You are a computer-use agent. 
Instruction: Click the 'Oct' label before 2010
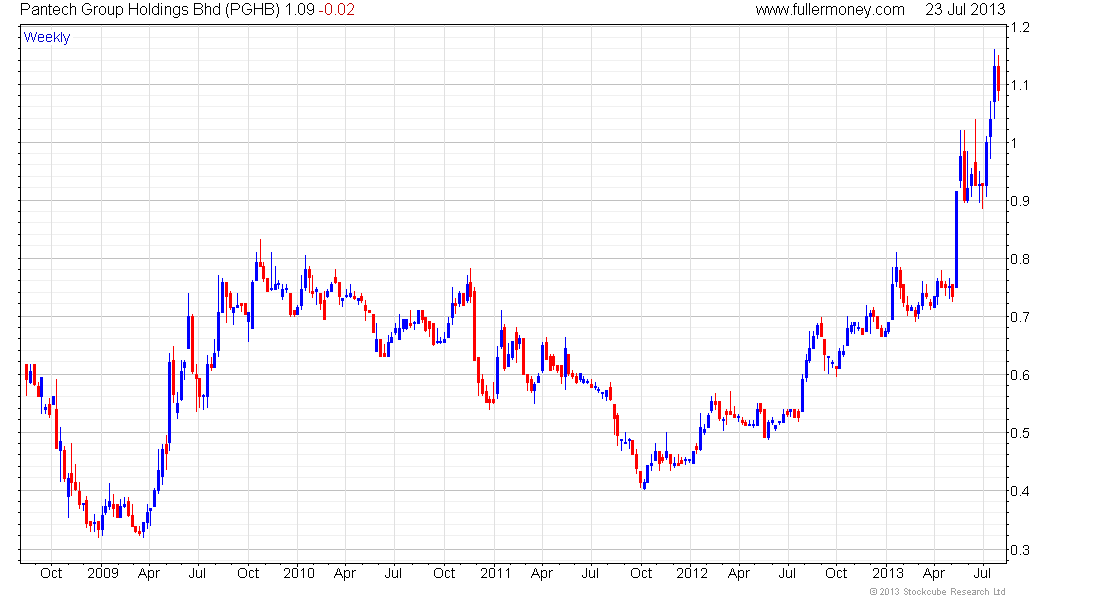[248, 573]
